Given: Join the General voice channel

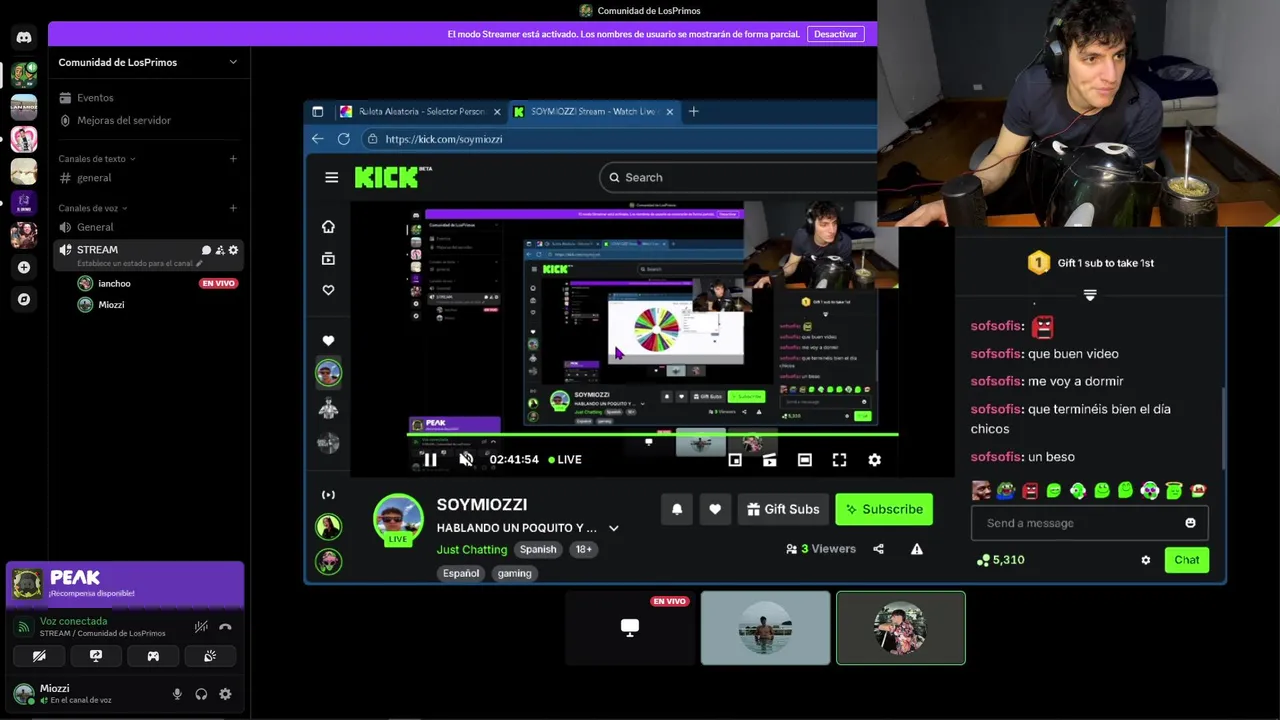Looking at the screenshot, I should pyautogui.click(x=95, y=227).
